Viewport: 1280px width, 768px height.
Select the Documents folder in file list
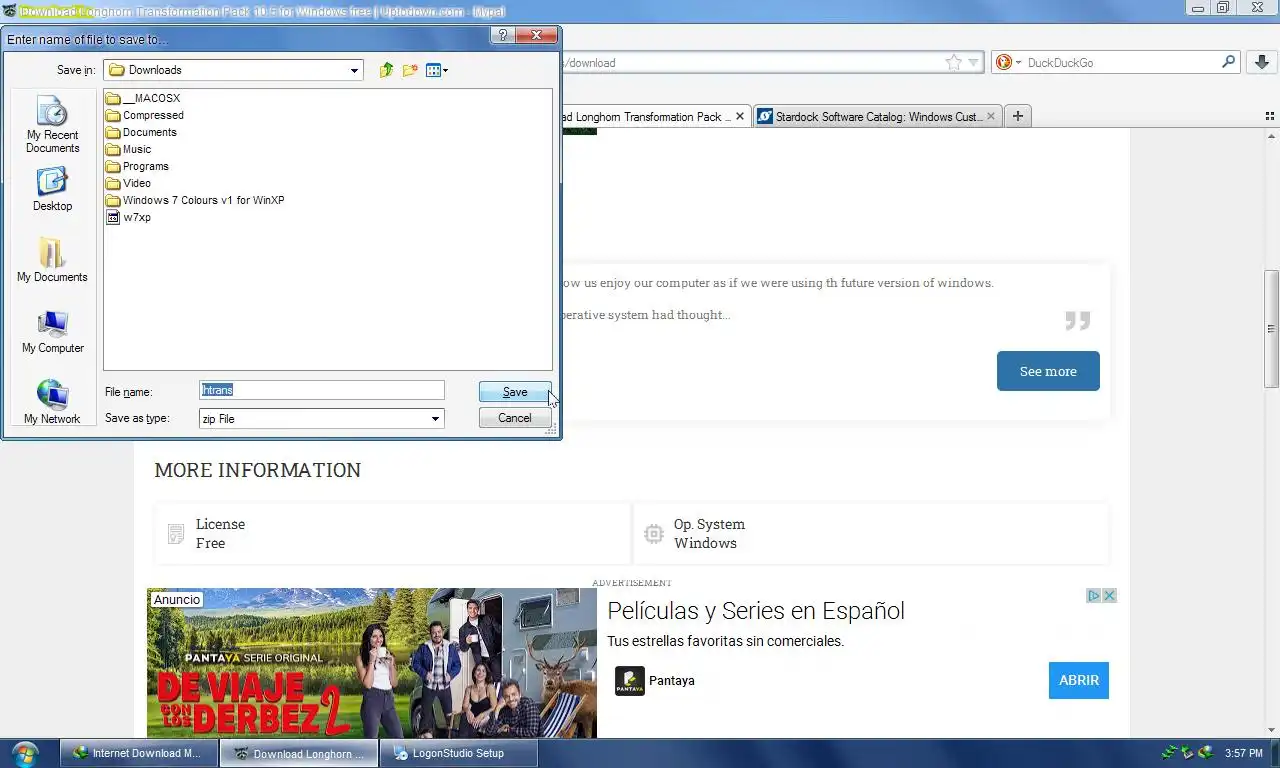click(141, 132)
